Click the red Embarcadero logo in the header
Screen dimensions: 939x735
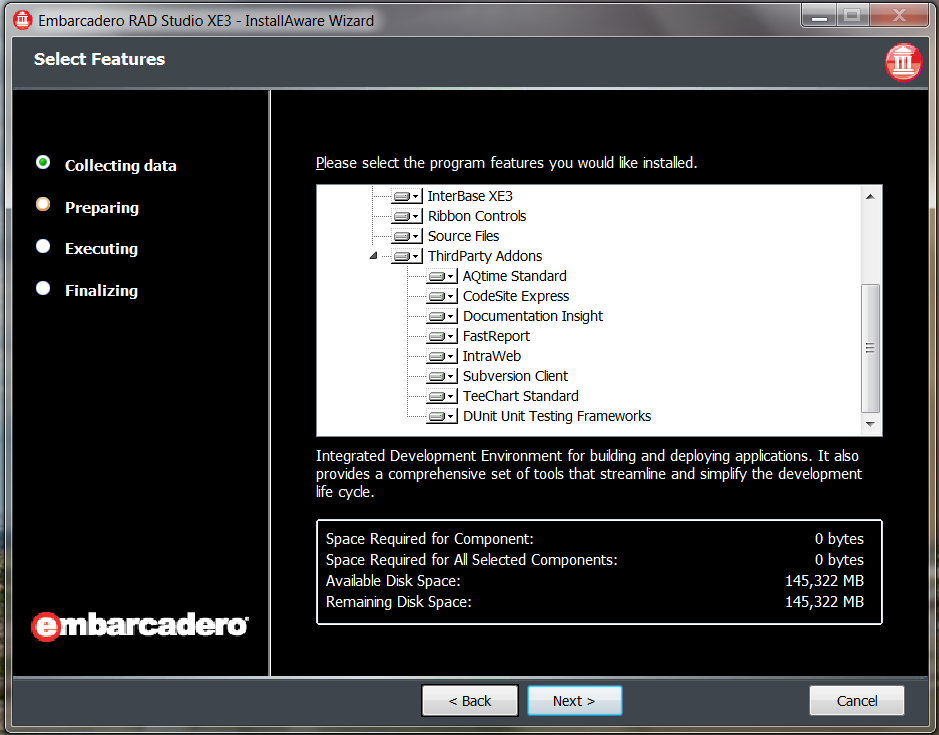coord(904,61)
